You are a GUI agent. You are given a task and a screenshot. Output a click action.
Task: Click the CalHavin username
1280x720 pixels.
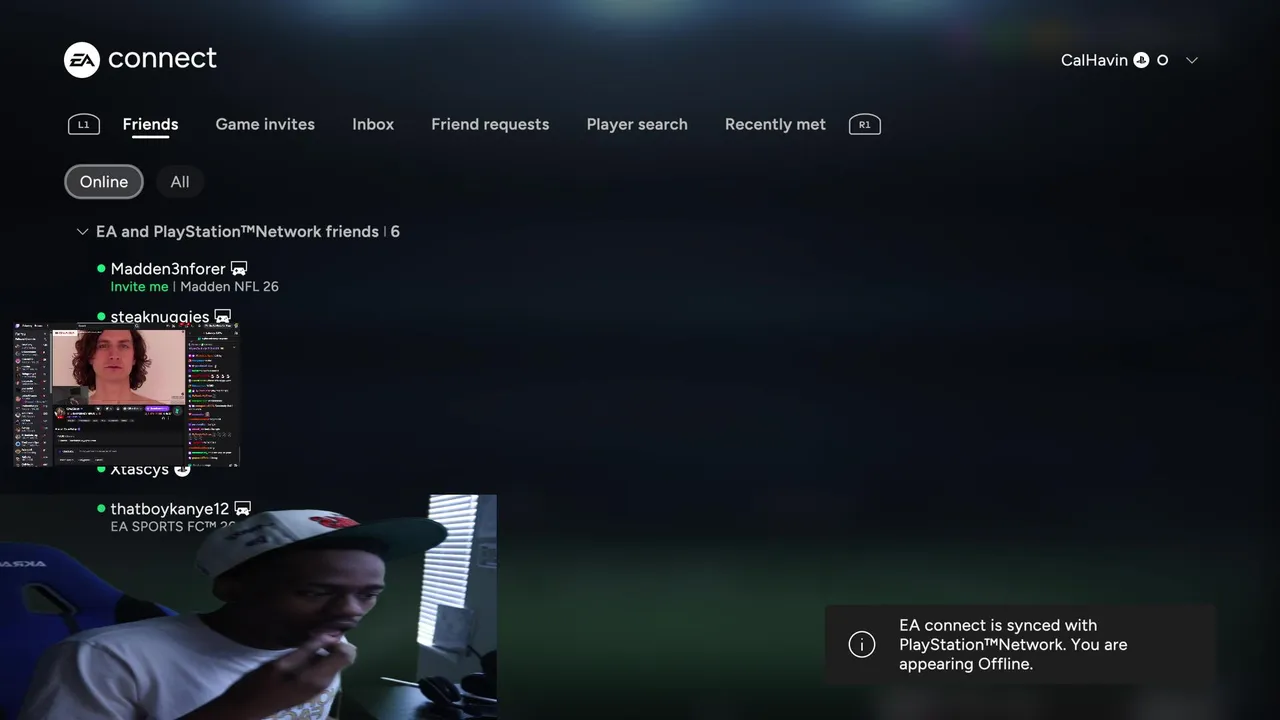coord(1094,60)
